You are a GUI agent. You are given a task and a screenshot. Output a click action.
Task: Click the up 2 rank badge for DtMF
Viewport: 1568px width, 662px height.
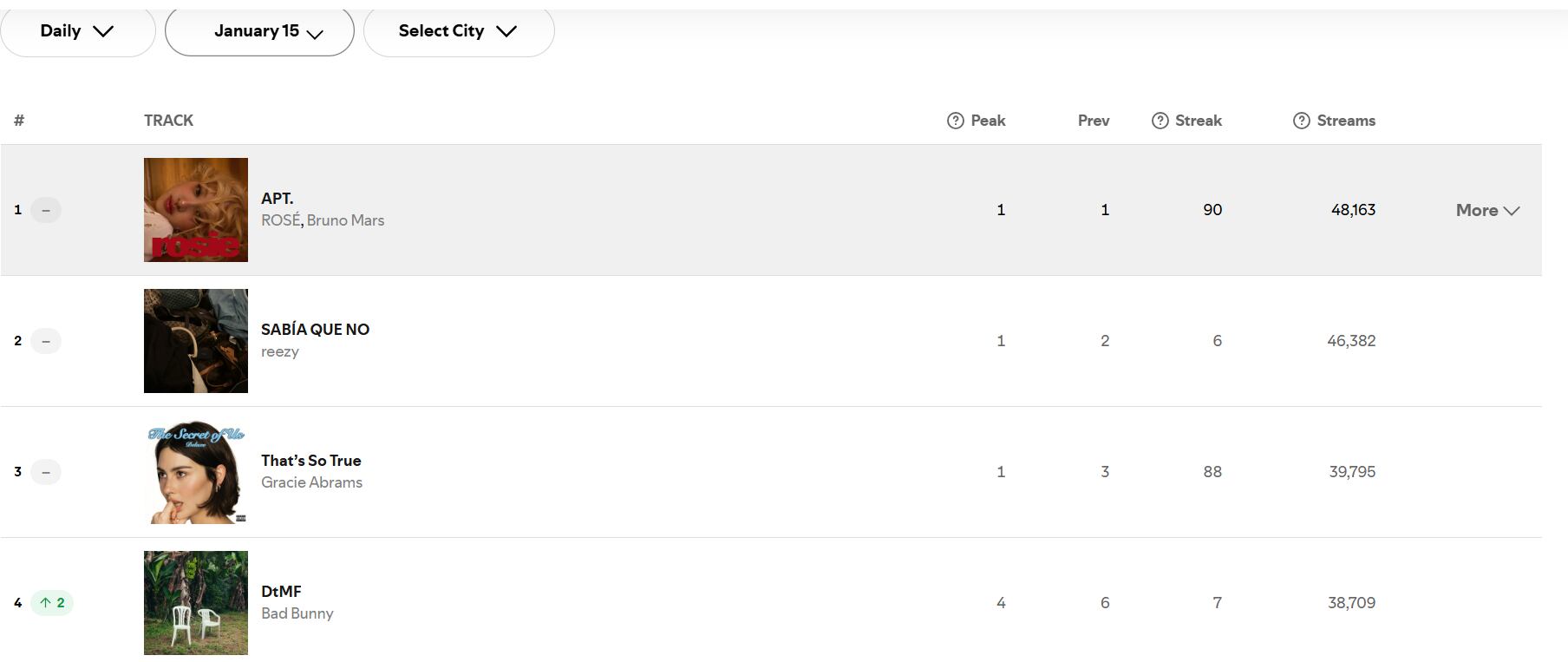[52, 603]
